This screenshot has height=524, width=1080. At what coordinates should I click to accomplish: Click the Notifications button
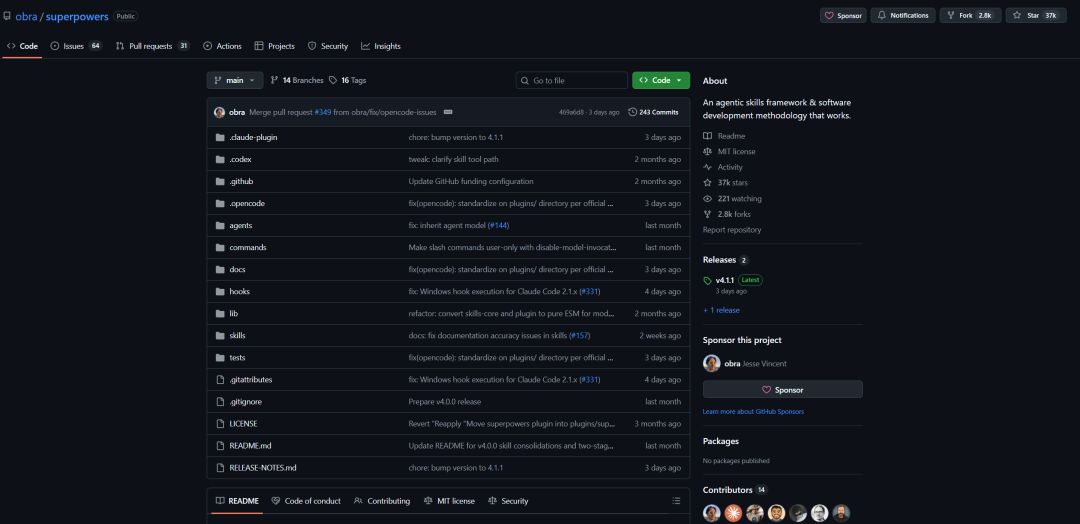[x=903, y=15]
